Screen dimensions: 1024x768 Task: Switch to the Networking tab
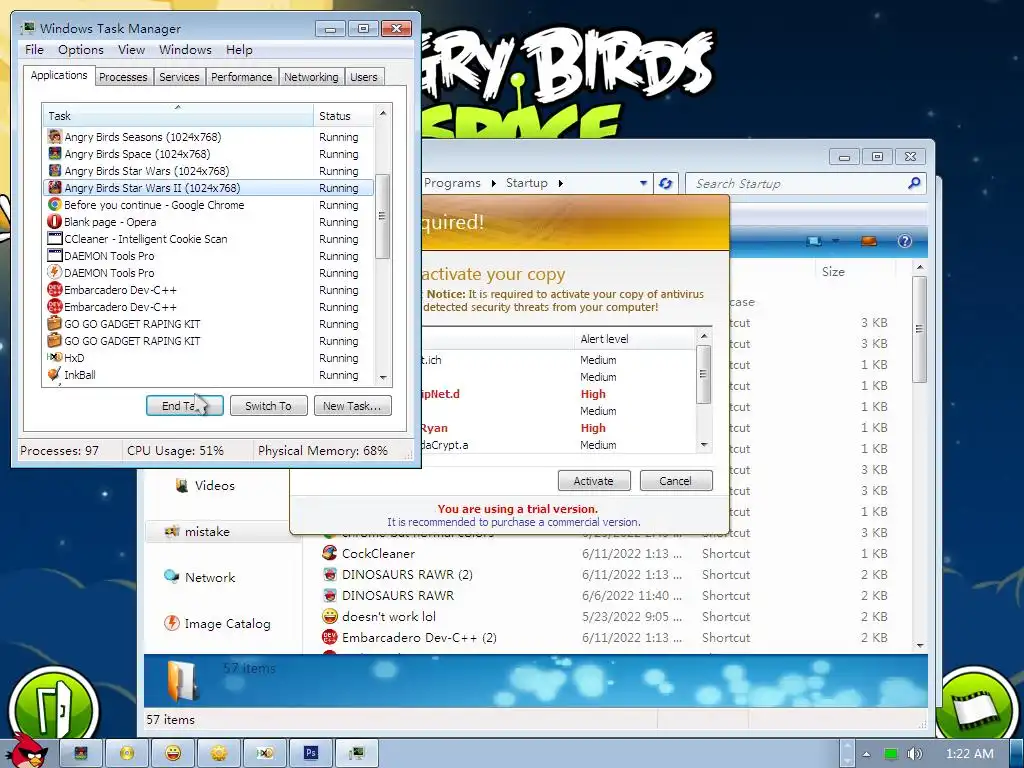pos(311,77)
